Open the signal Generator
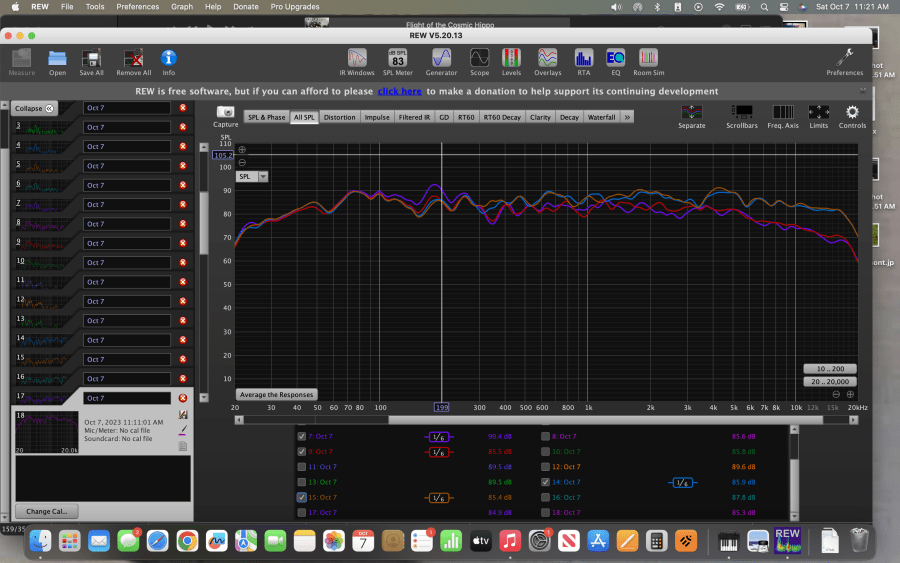 click(x=441, y=62)
